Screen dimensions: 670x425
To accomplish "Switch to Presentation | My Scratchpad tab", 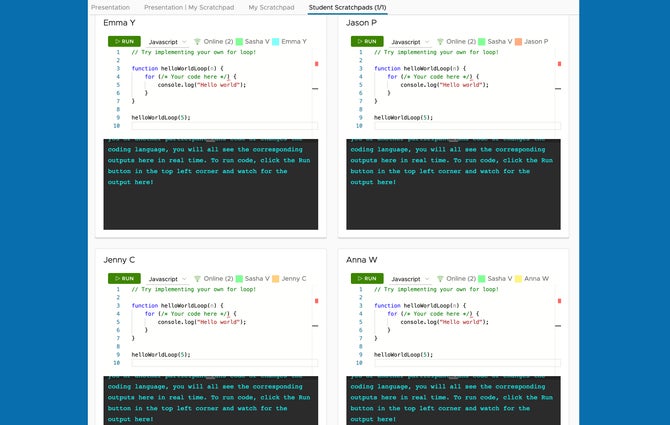I will [189, 7].
